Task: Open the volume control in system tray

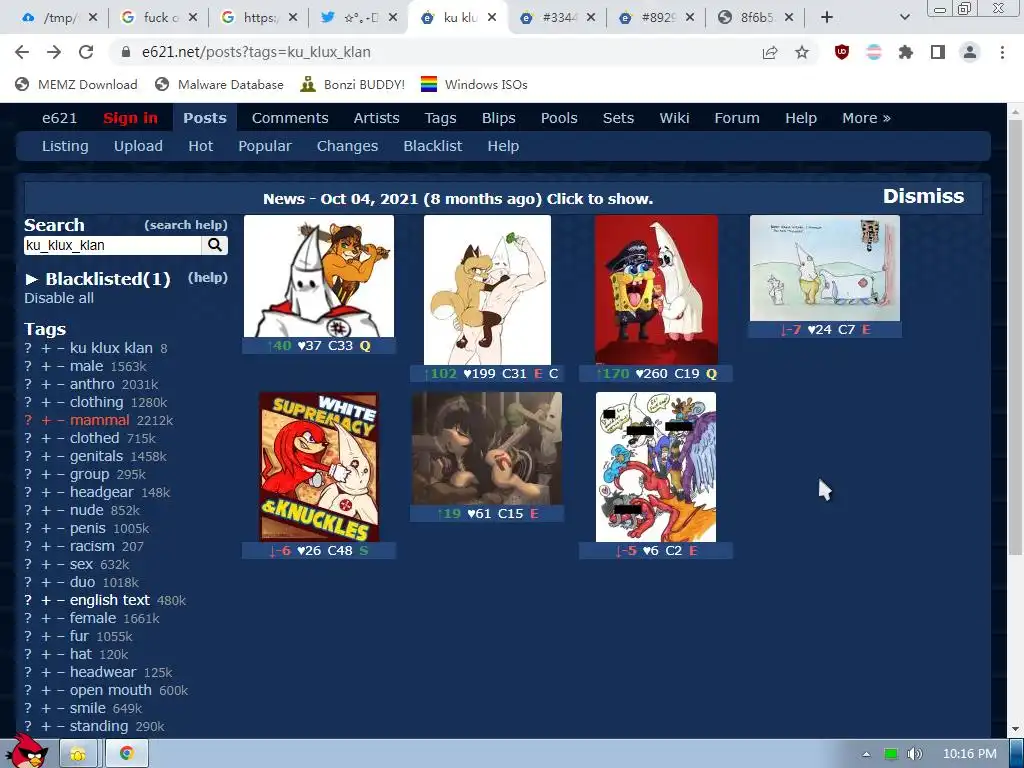Action: click(915, 754)
